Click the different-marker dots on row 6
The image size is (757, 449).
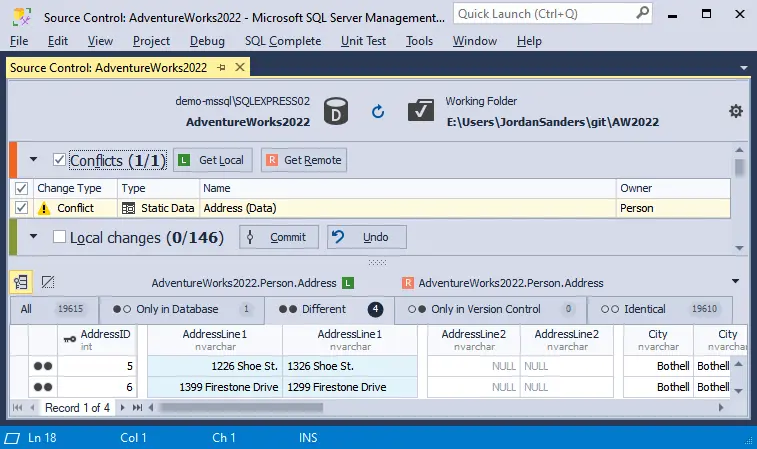[x=43, y=387]
